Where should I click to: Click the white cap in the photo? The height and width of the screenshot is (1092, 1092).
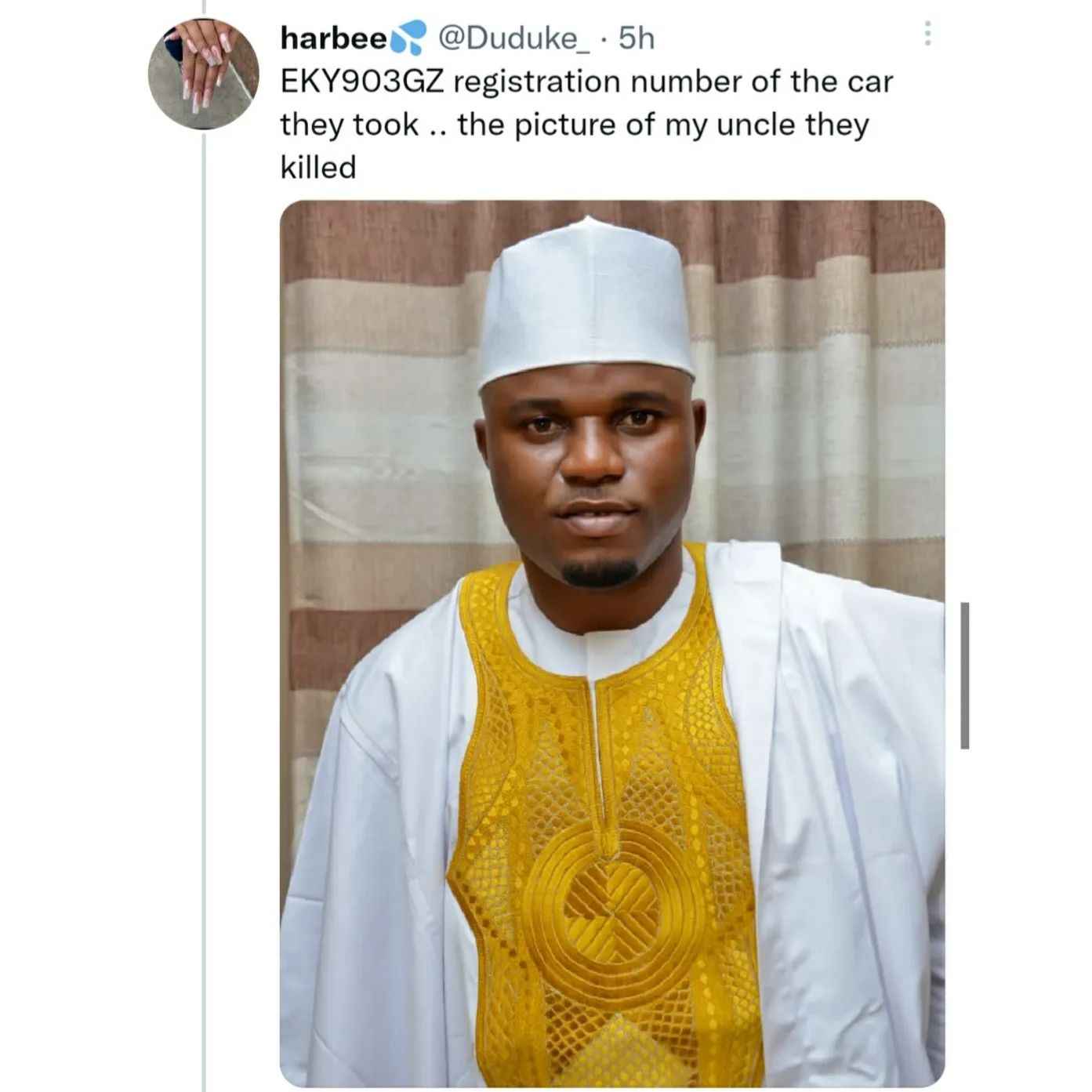click(x=586, y=302)
